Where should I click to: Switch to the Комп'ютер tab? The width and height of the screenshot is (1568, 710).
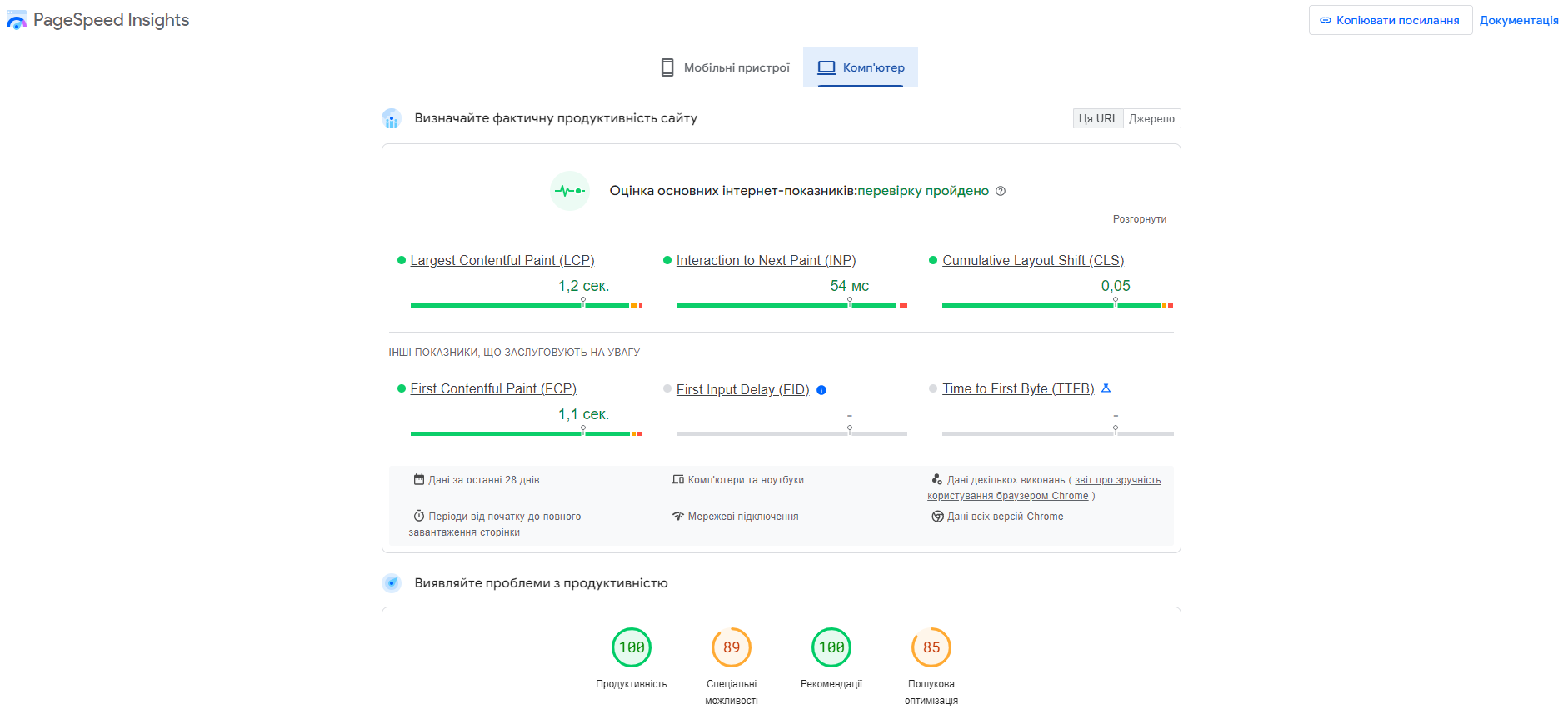coord(861,67)
